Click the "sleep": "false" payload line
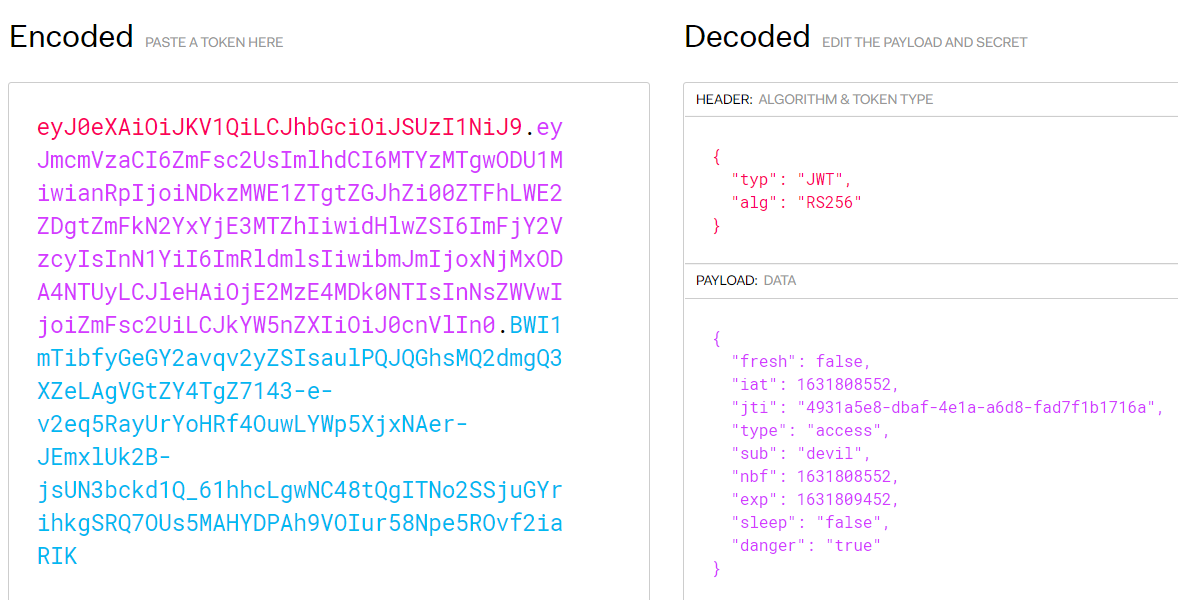Viewport: 1178px width, 600px height. pyautogui.click(x=810, y=522)
